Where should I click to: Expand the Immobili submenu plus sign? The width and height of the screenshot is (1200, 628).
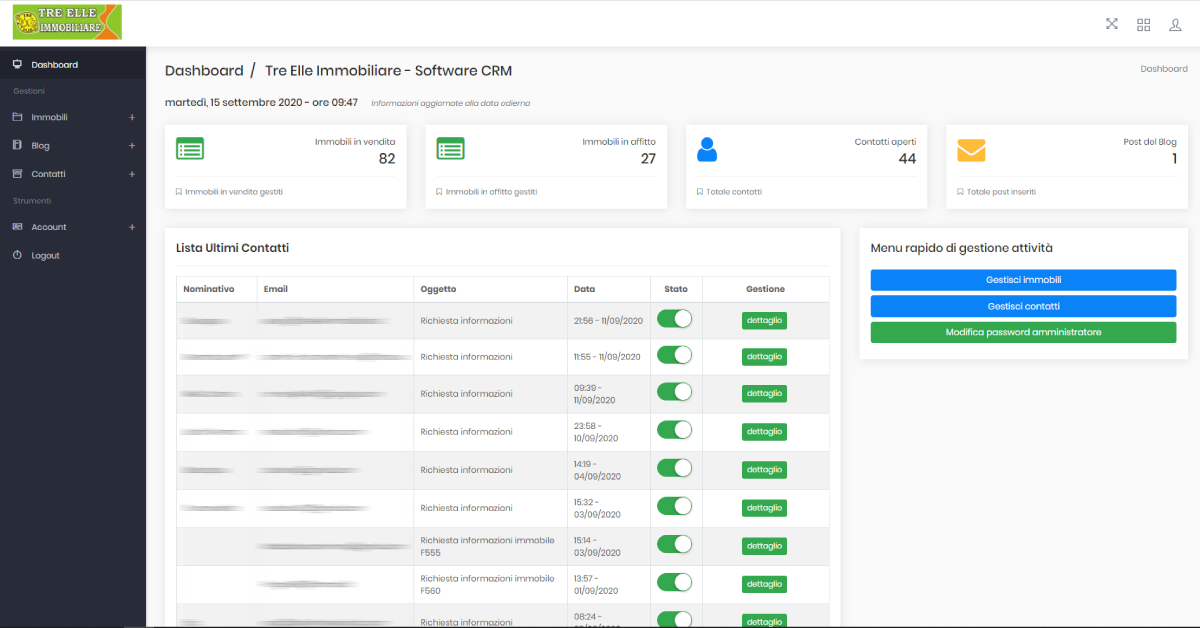point(132,117)
